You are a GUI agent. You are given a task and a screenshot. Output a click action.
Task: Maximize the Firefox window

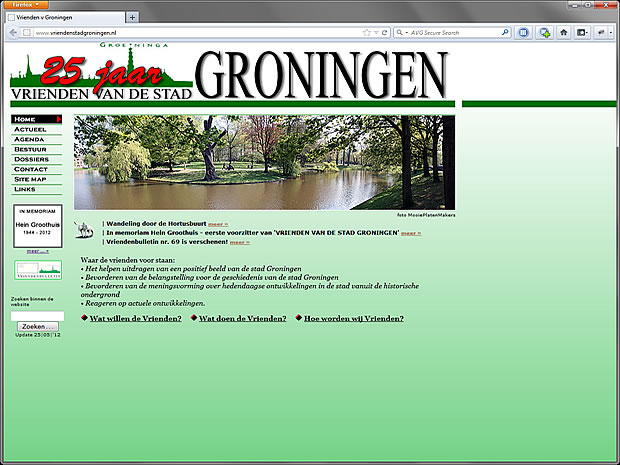pyautogui.click(x=588, y=5)
